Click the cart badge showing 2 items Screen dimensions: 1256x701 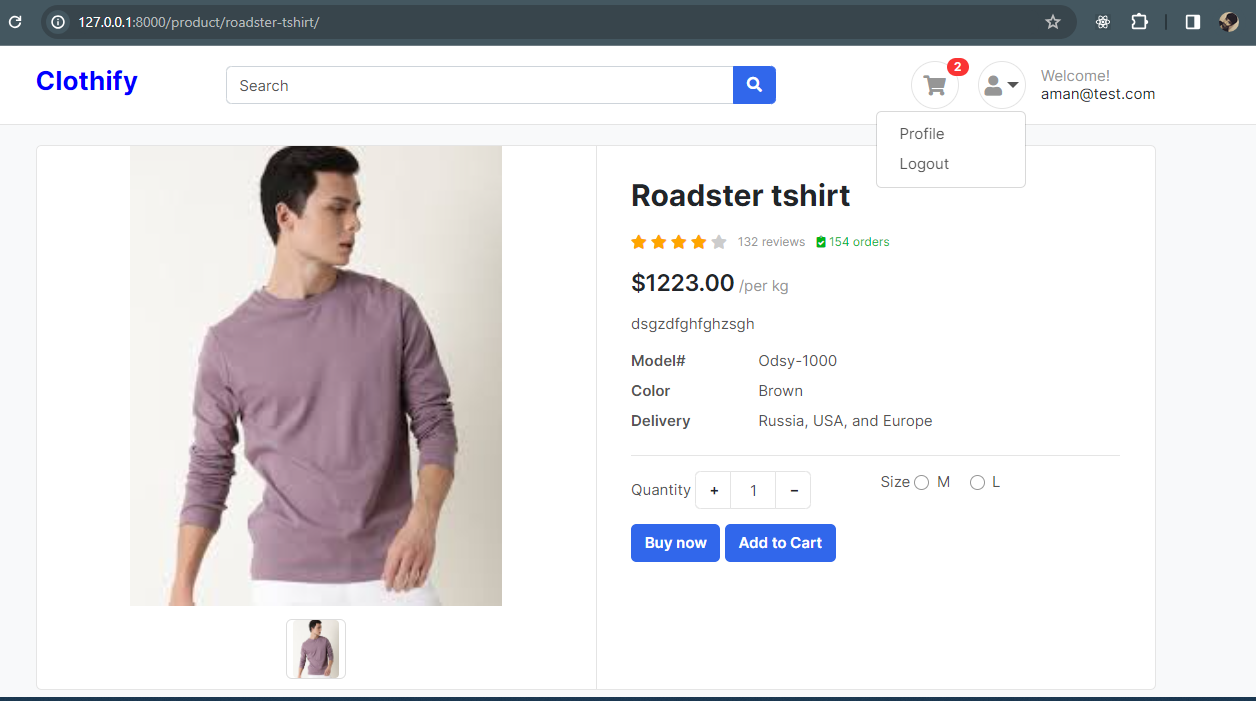click(958, 67)
